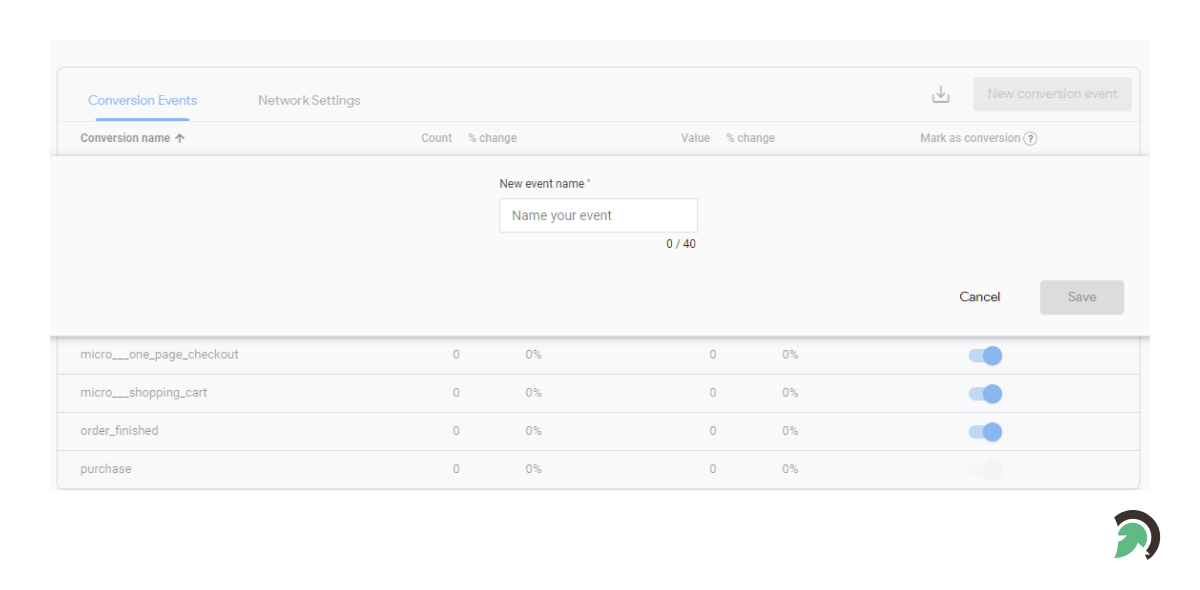Click the Conversion name sort arrow
This screenshot has width=1200, height=590.
180,139
